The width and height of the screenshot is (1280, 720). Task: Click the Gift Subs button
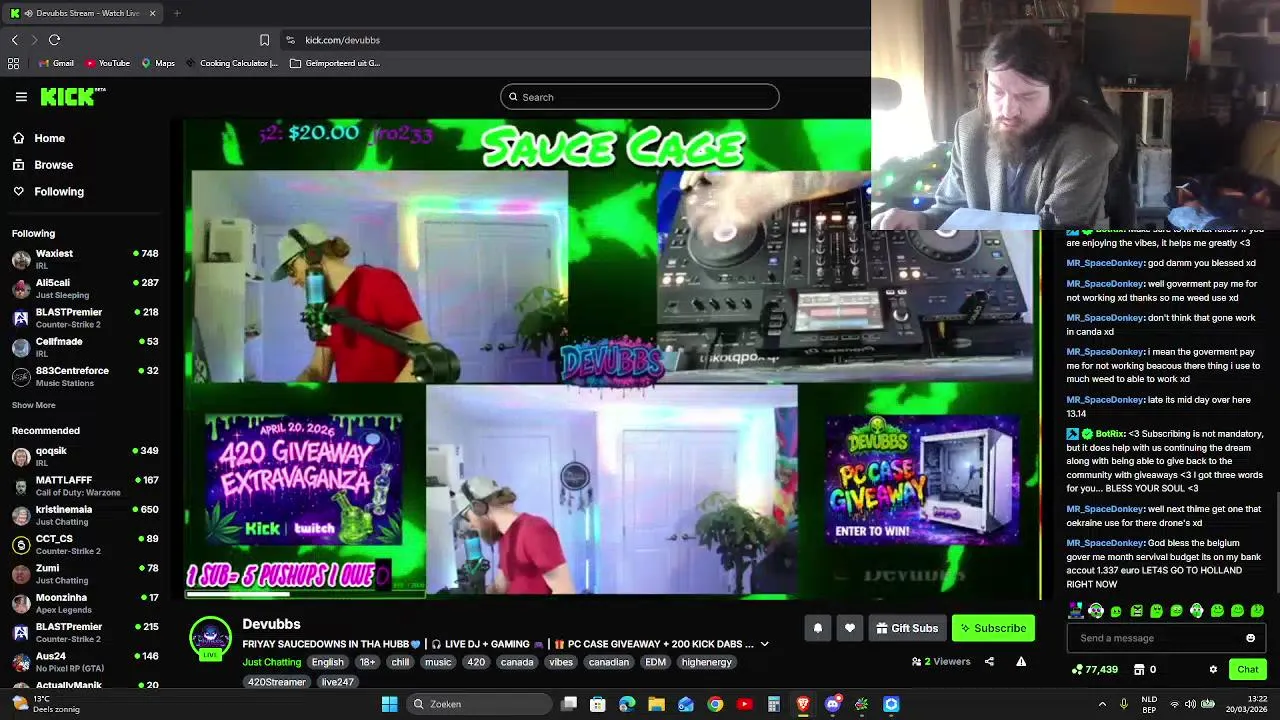click(x=907, y=628)
